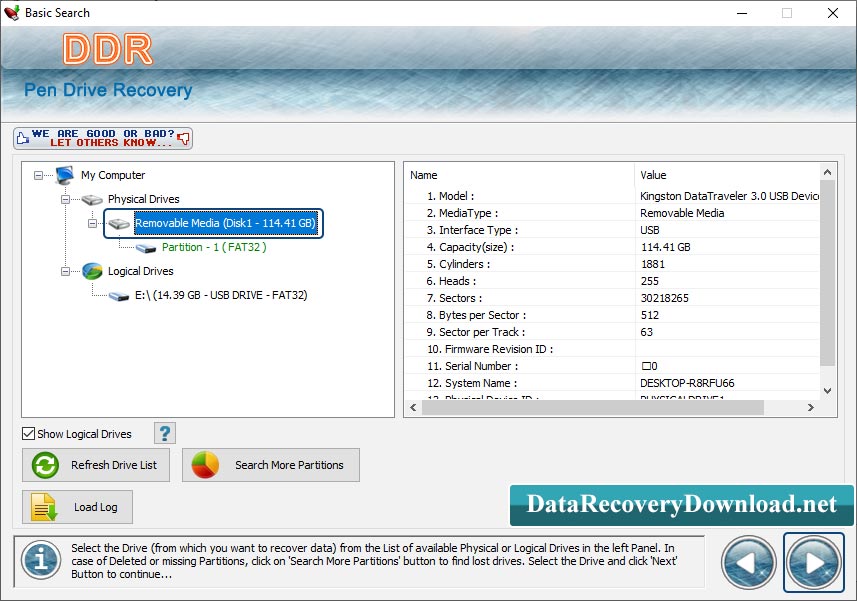Select the '11. Serial Number :' row

click(612, 366)
